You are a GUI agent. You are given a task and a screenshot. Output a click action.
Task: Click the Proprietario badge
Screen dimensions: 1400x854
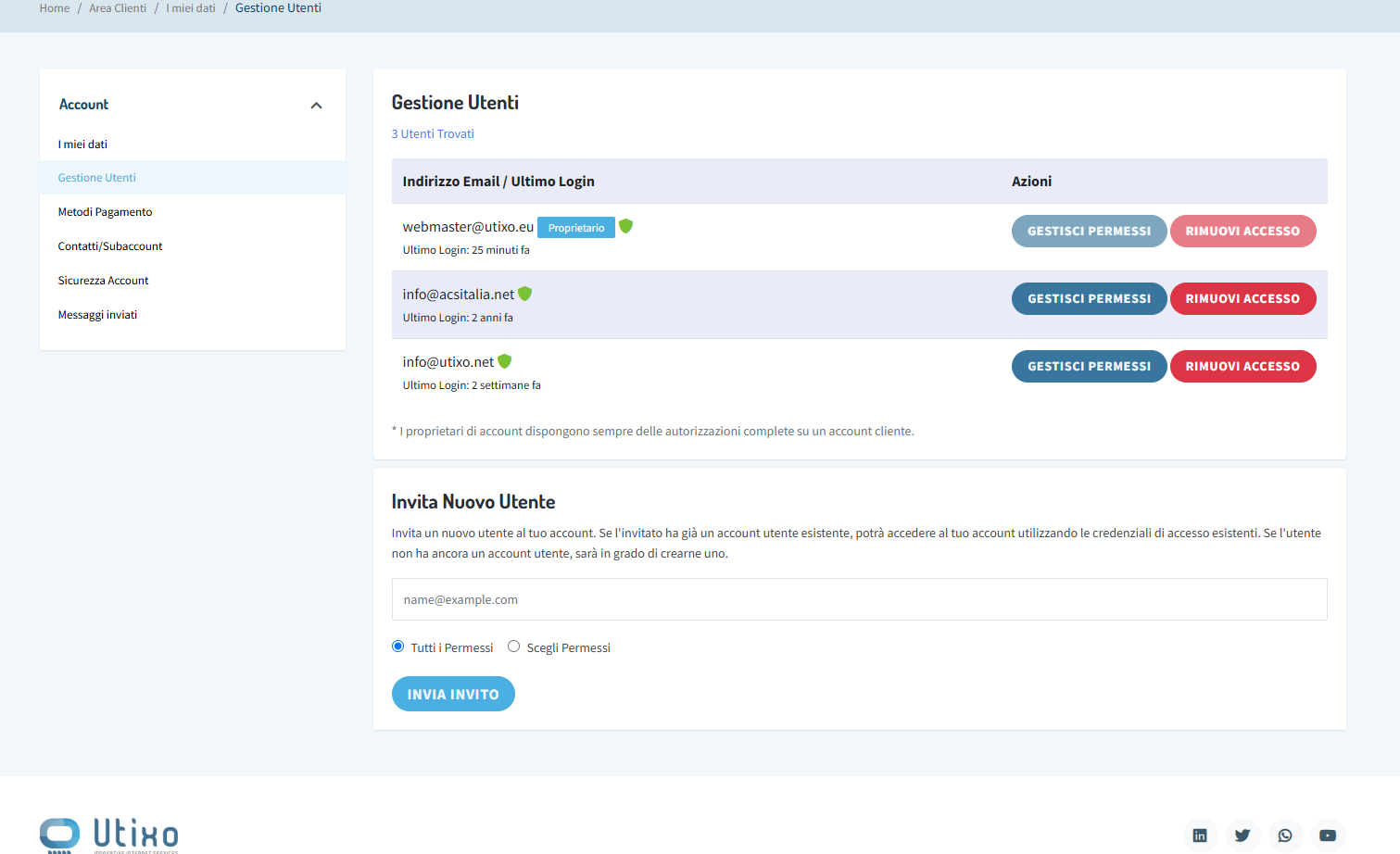tap(575, 228)
